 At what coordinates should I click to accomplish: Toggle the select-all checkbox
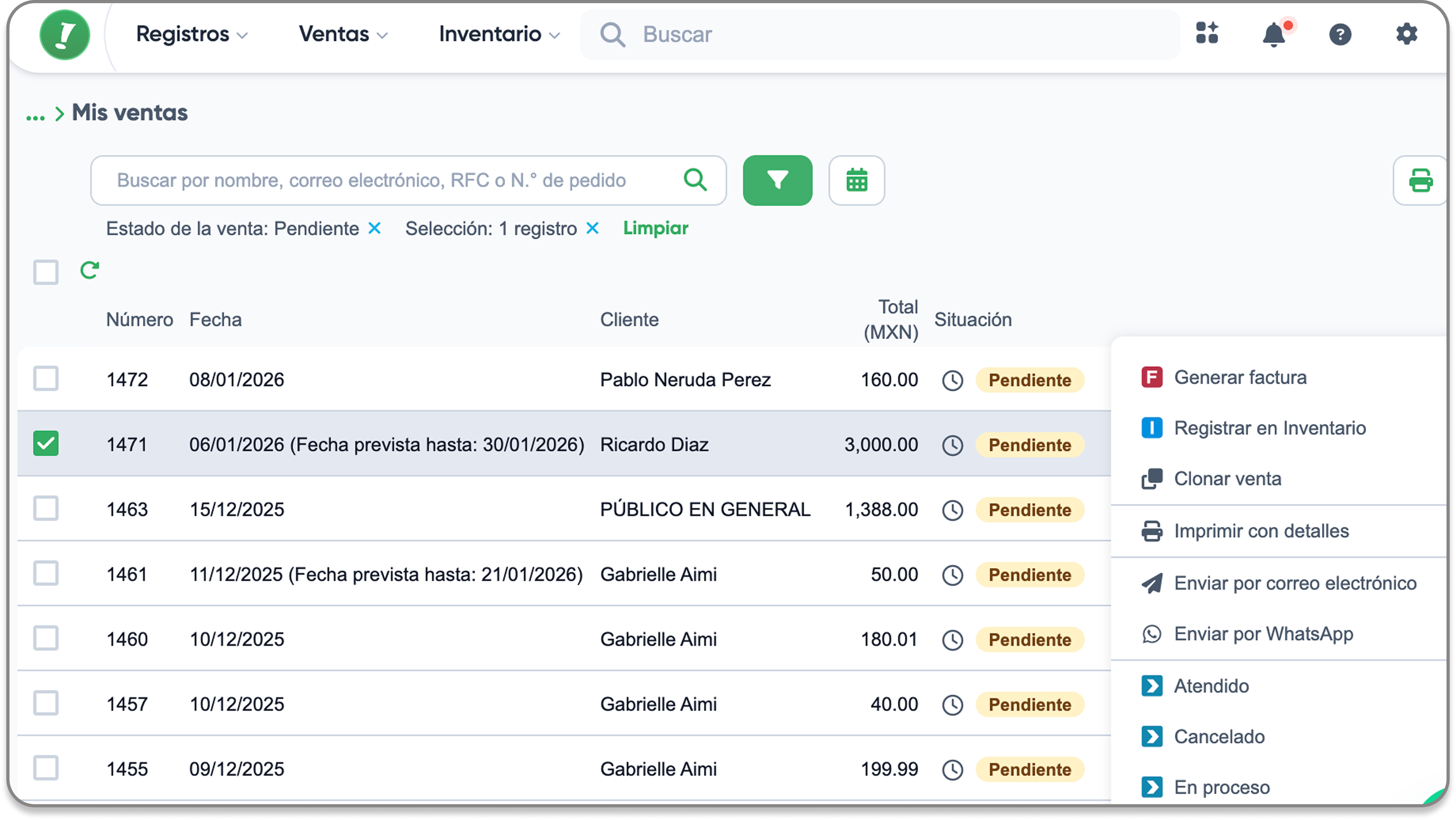click(x=46, y=272)
